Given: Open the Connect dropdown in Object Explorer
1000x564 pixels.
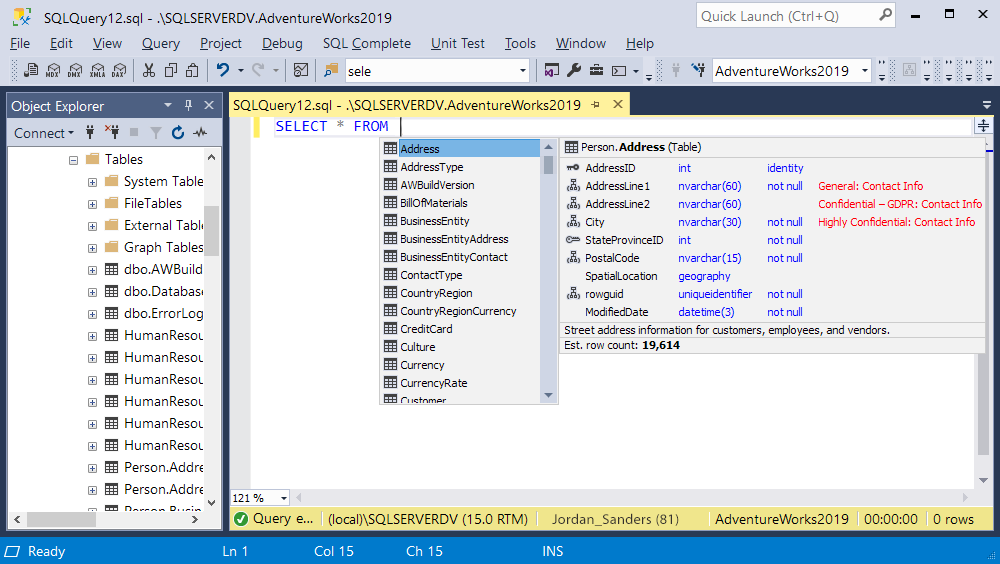Looking at the screenshot, I should 44,133.
